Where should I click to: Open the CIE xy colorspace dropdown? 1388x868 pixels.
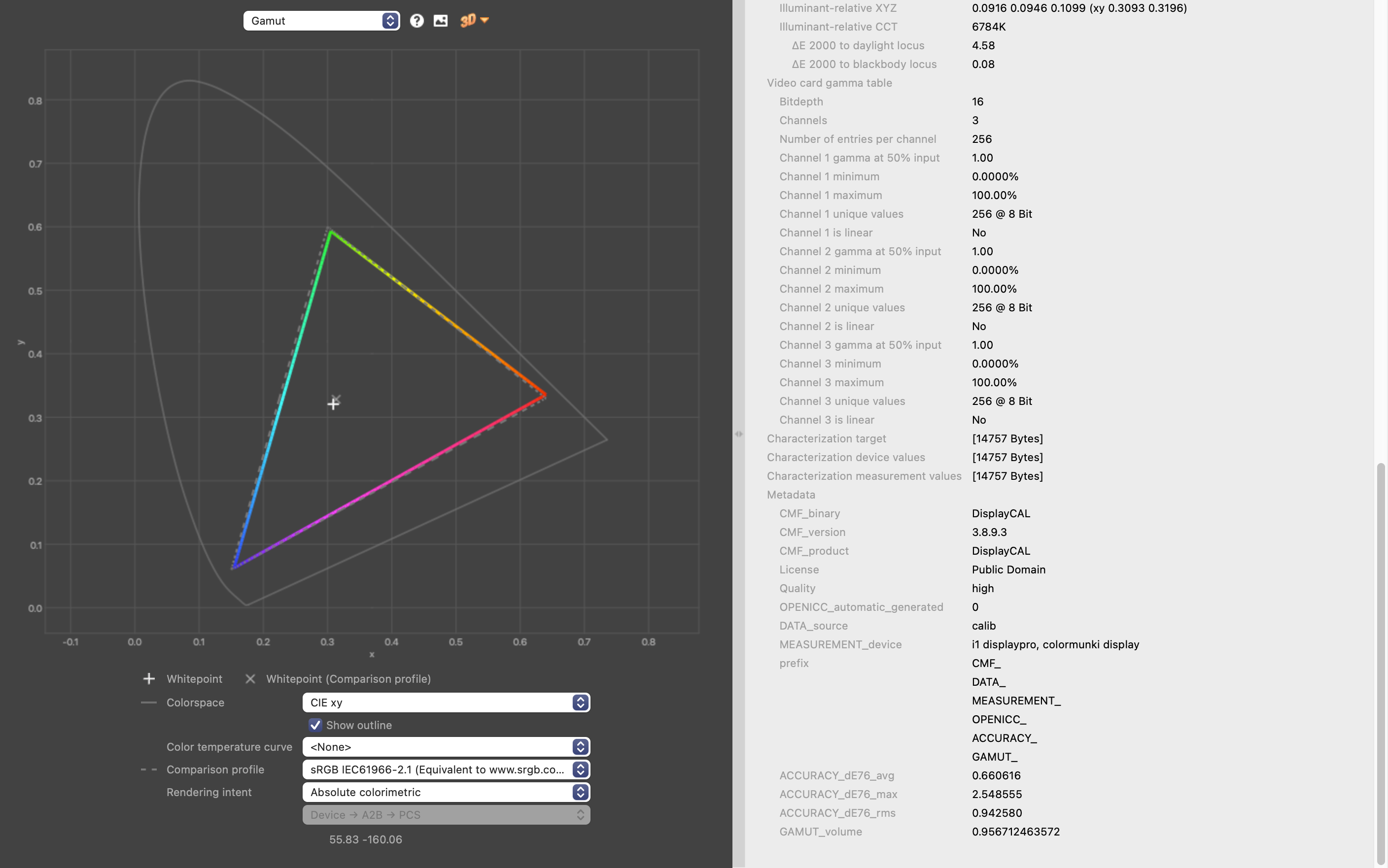(x=446, y=702)
